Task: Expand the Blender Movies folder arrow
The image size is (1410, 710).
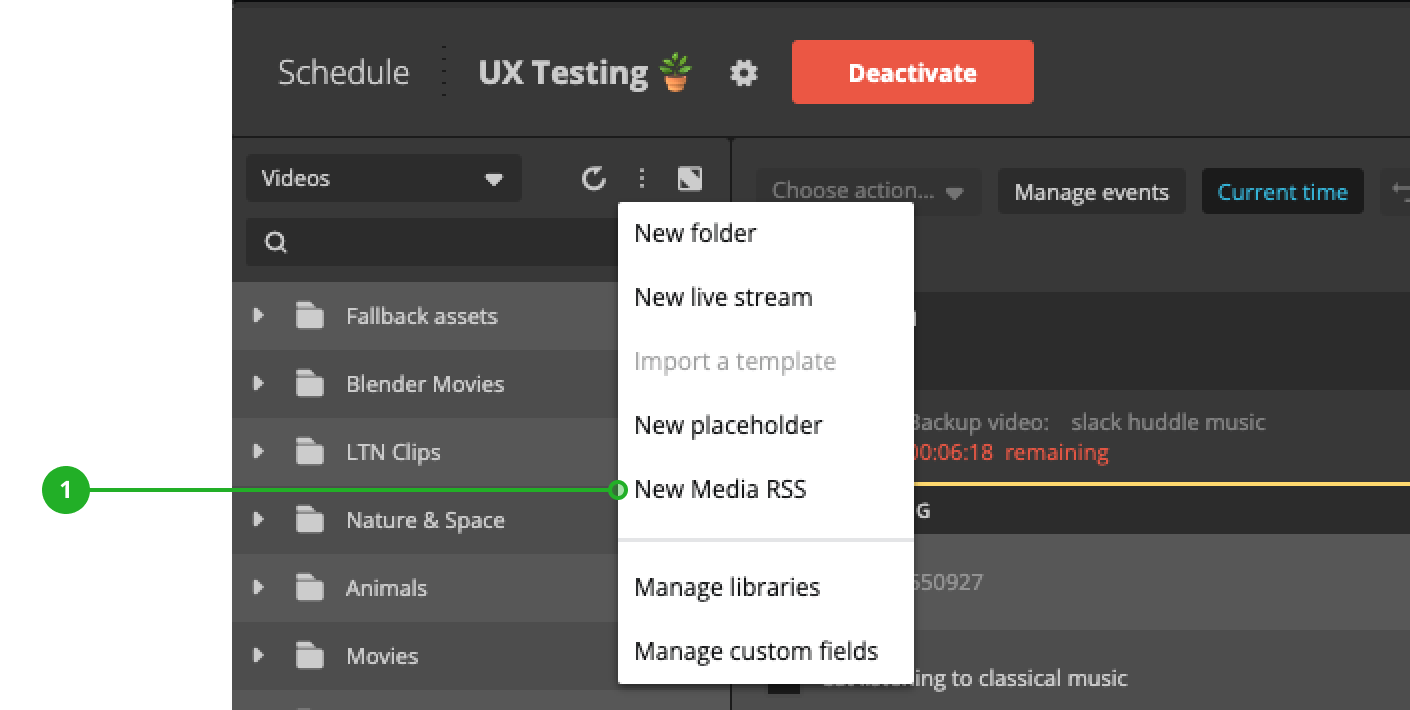Action: [259, 384]
